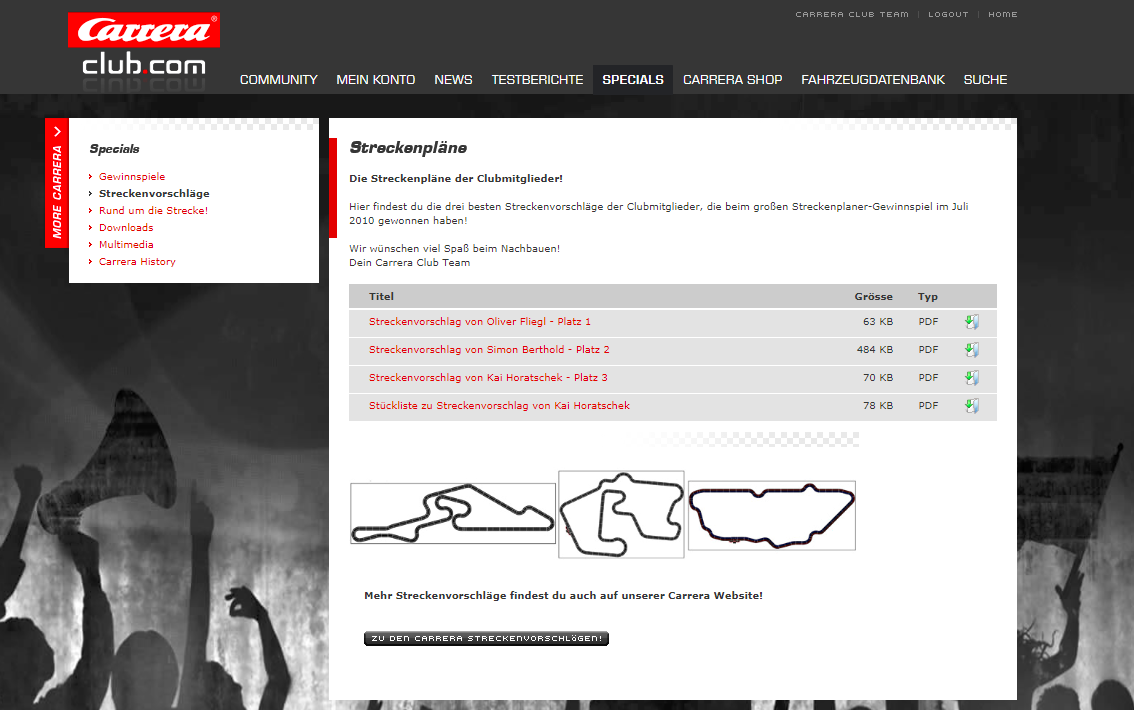Click the Titel column header

coord(381,296)
